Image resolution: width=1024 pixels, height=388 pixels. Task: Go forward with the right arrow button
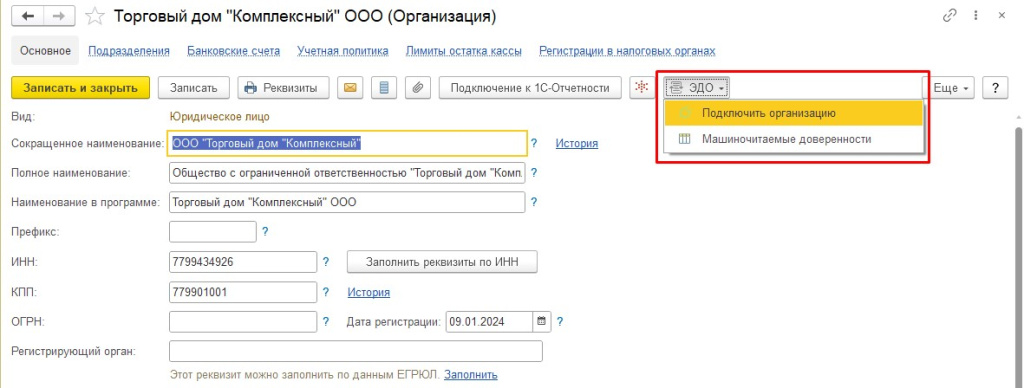point(59,16)
